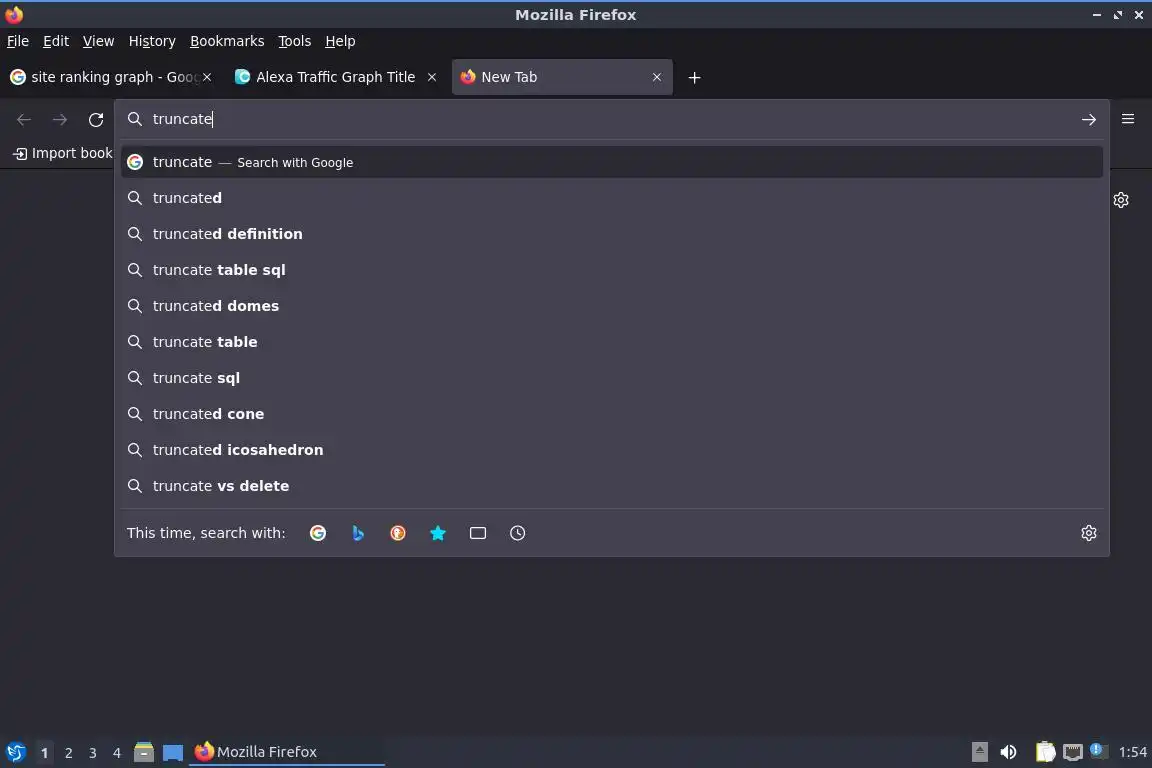
Task: Switch to workspace 1 in taskbar
Action: pyautogui.click(x=44, y=753)
